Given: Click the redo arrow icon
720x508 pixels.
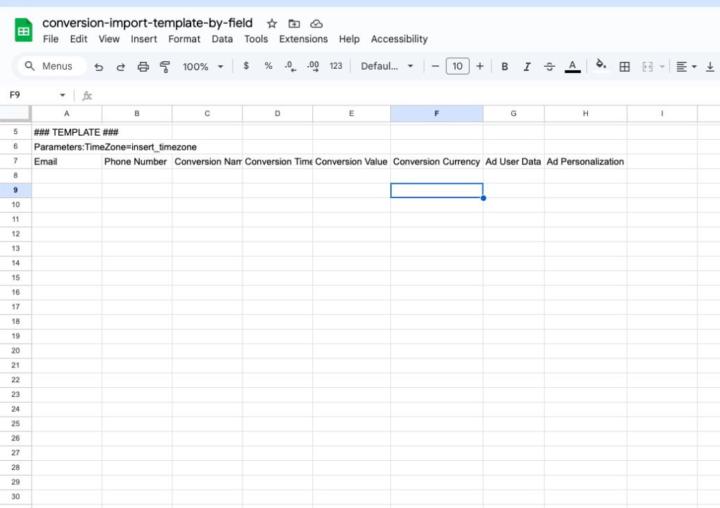Looking at the screenshot, I should click(x=121, y=67).
